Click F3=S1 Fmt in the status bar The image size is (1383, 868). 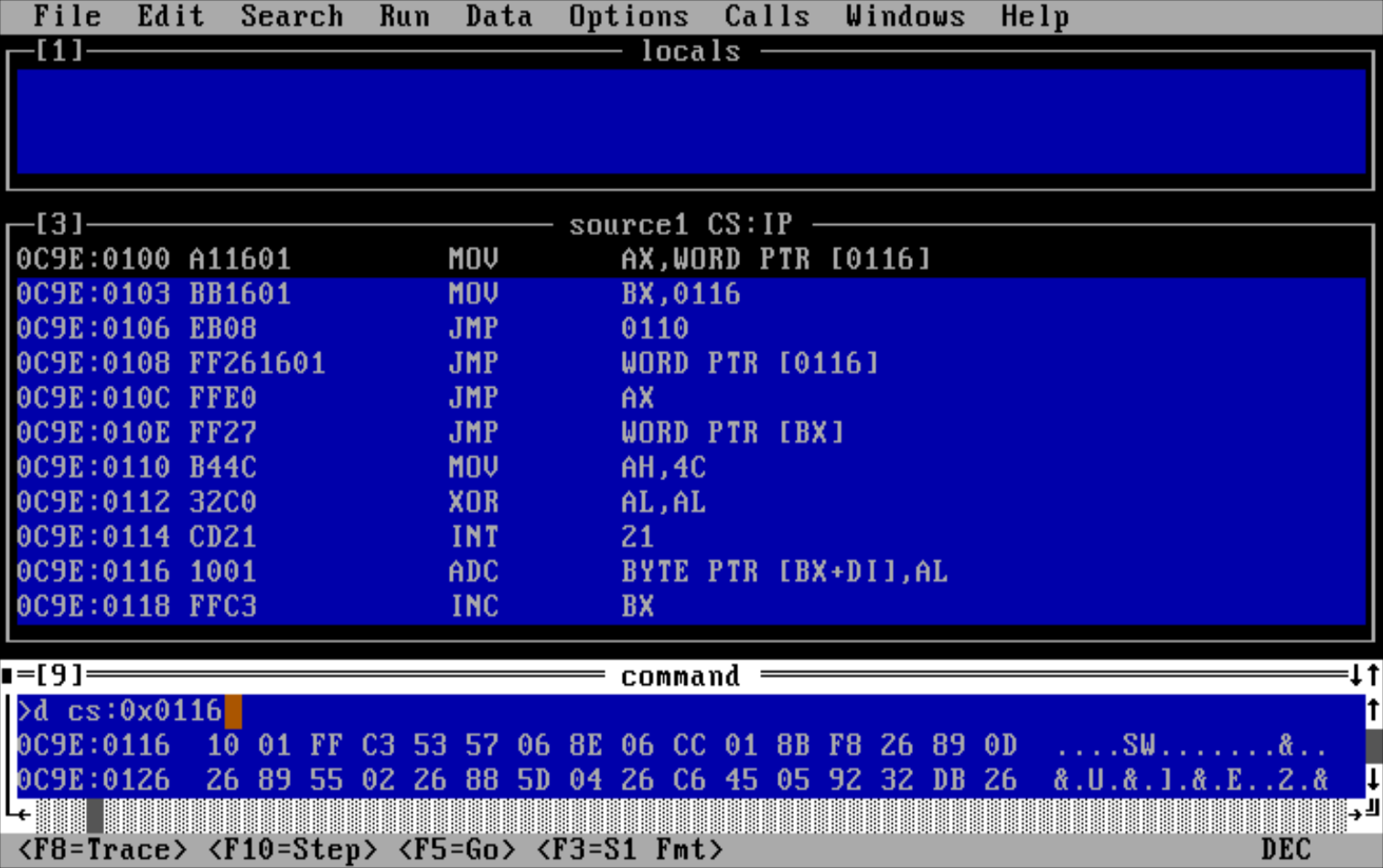pos(629,850)
